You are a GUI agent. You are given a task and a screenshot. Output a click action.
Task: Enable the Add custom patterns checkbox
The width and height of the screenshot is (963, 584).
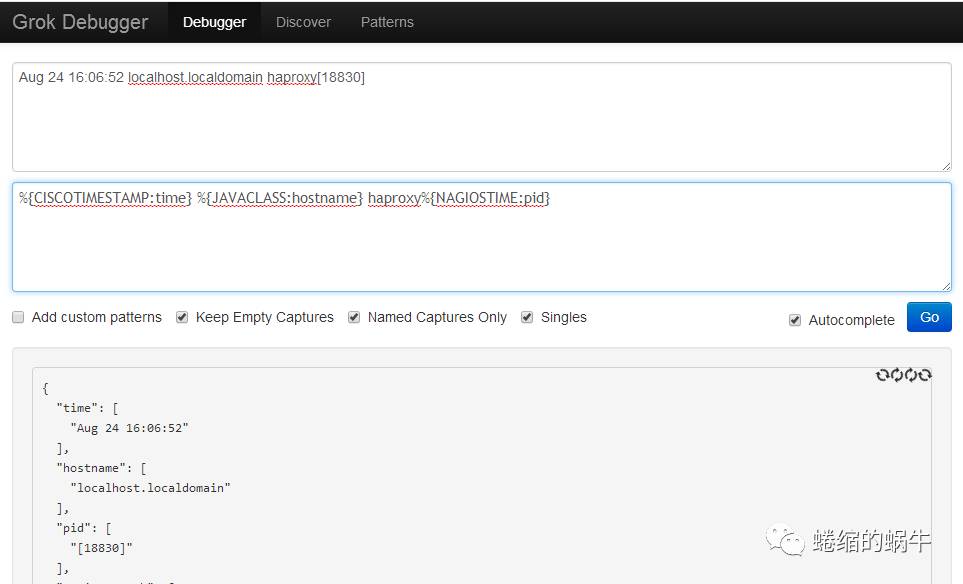(x=18, y=317)
